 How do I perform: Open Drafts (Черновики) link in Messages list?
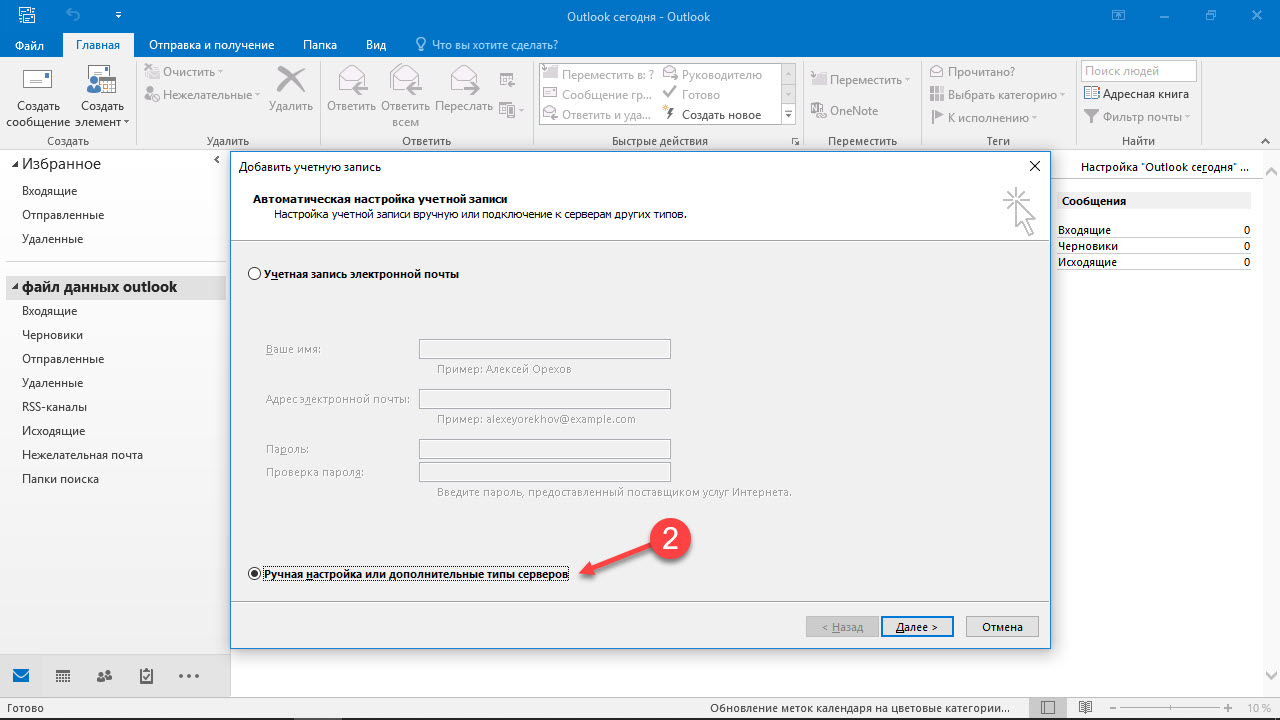point(1088,246)
